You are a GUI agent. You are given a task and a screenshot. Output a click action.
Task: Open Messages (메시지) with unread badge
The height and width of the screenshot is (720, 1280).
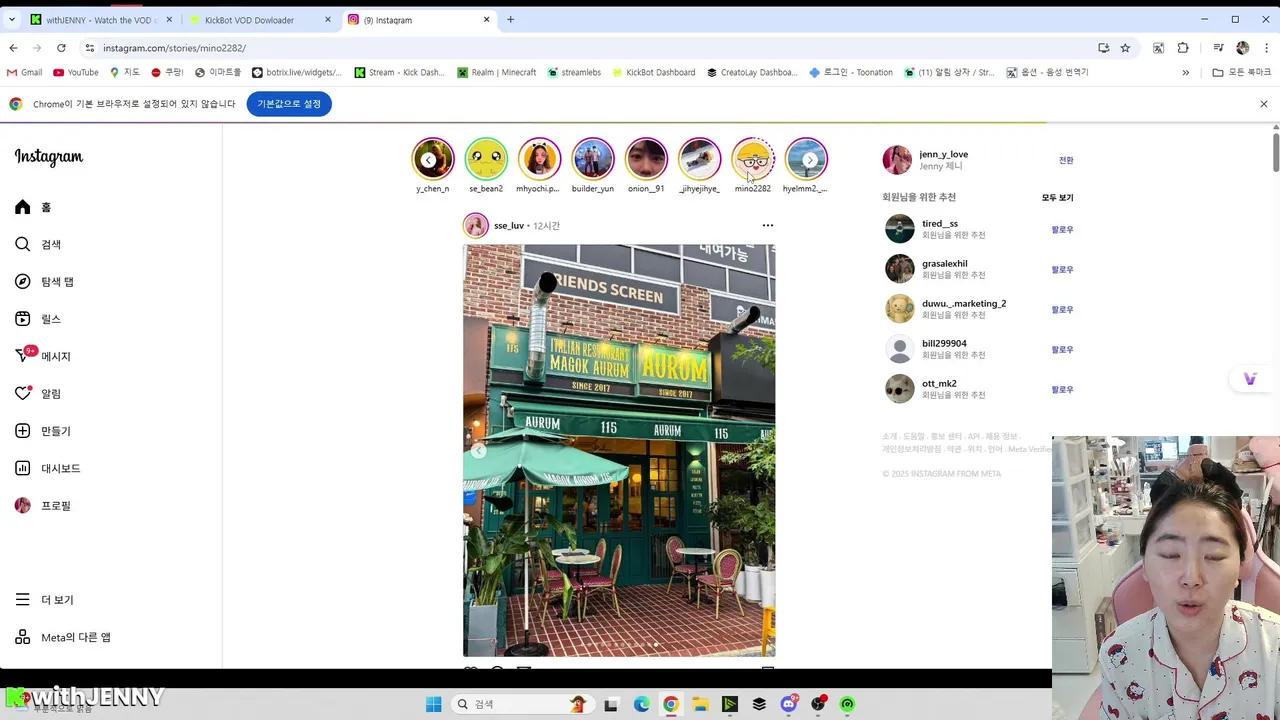click(x=43, y=356)
